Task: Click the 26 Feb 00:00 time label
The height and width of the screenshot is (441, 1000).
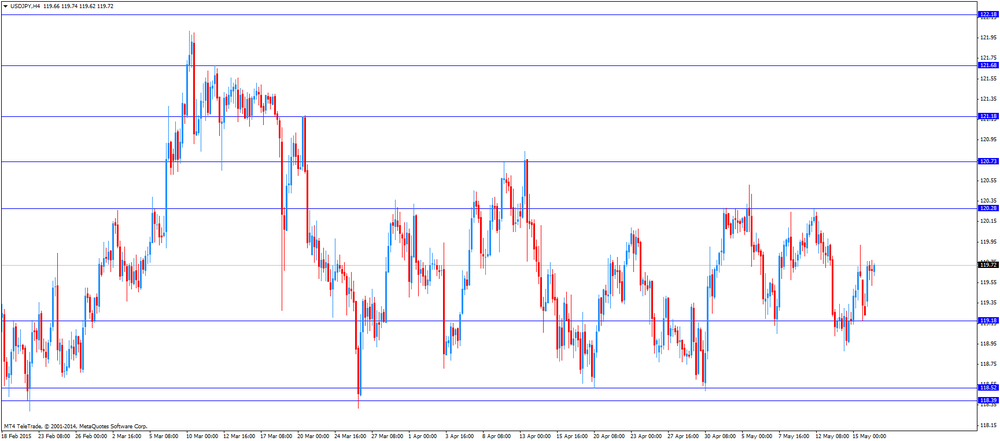Action: click(x=91, y=437)
